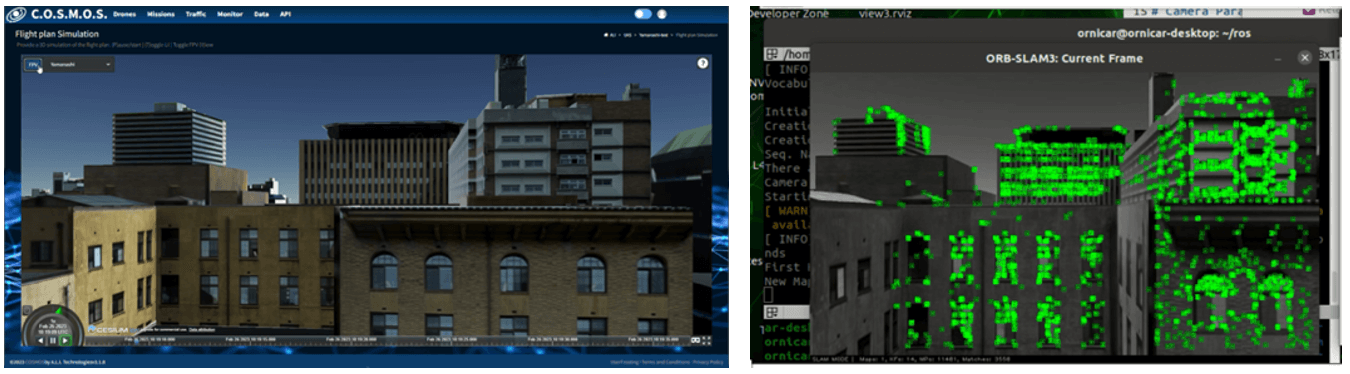
Task: Click the user avatar icon in header
Action: click(x=662, y=14)
